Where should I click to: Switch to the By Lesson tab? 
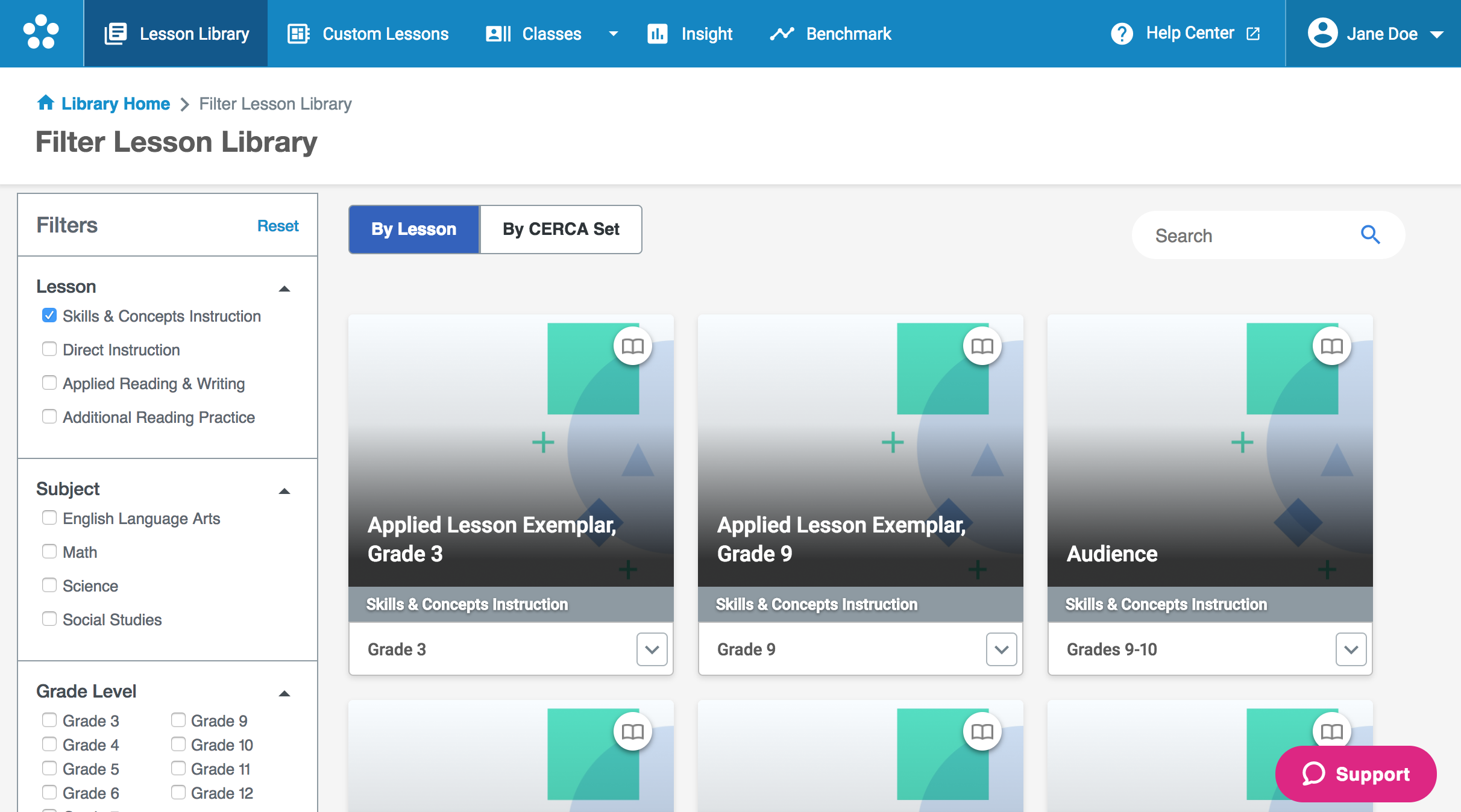click(414, 229)
